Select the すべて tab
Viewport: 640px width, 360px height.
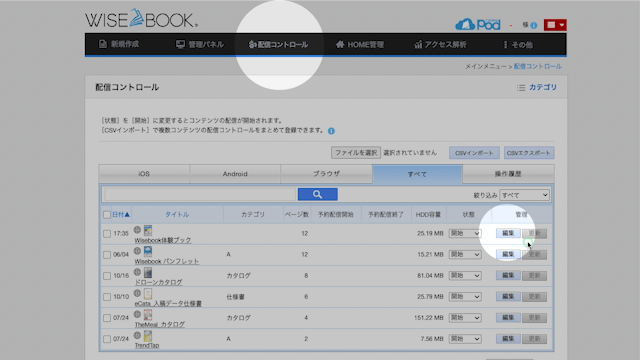point(417,174)
